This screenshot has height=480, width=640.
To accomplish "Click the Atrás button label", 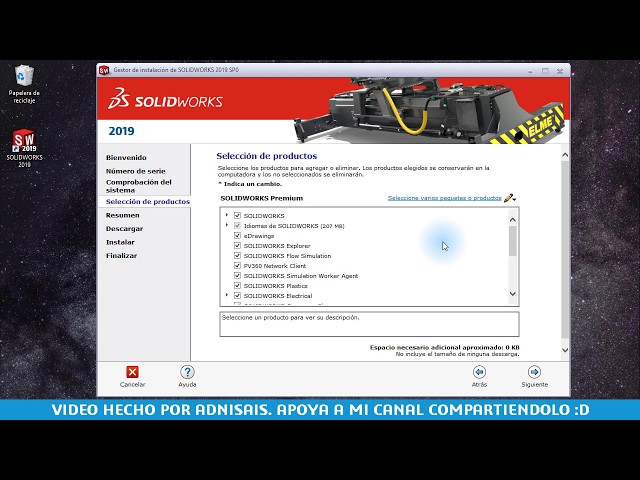I will (x=479, y=384).
